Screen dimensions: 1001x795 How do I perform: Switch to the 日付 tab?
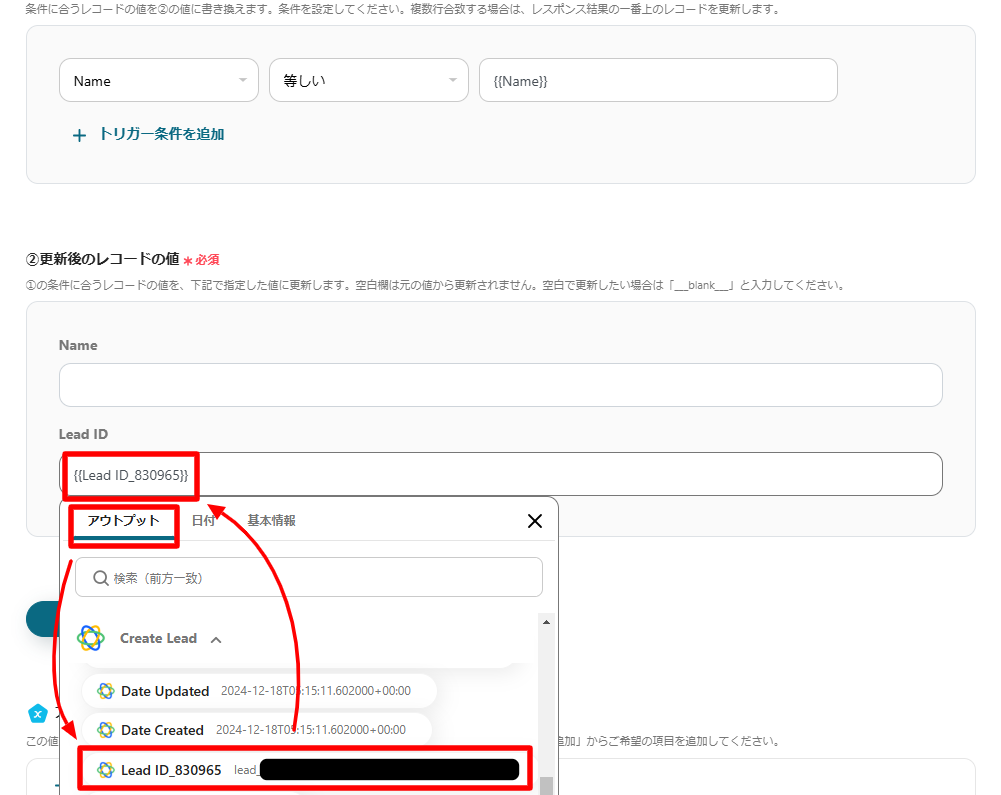pyautogui.click(x=203, y=521)
